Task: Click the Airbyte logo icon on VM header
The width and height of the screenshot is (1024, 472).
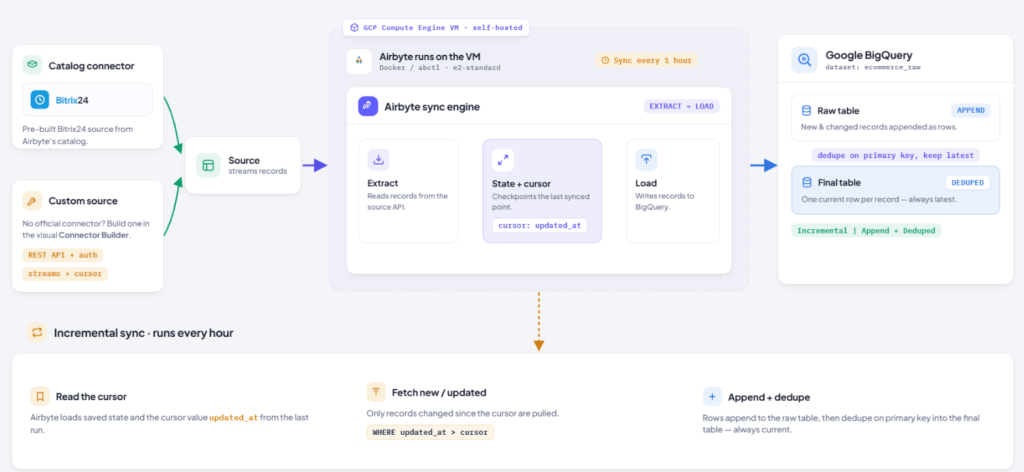Action: 359,61
